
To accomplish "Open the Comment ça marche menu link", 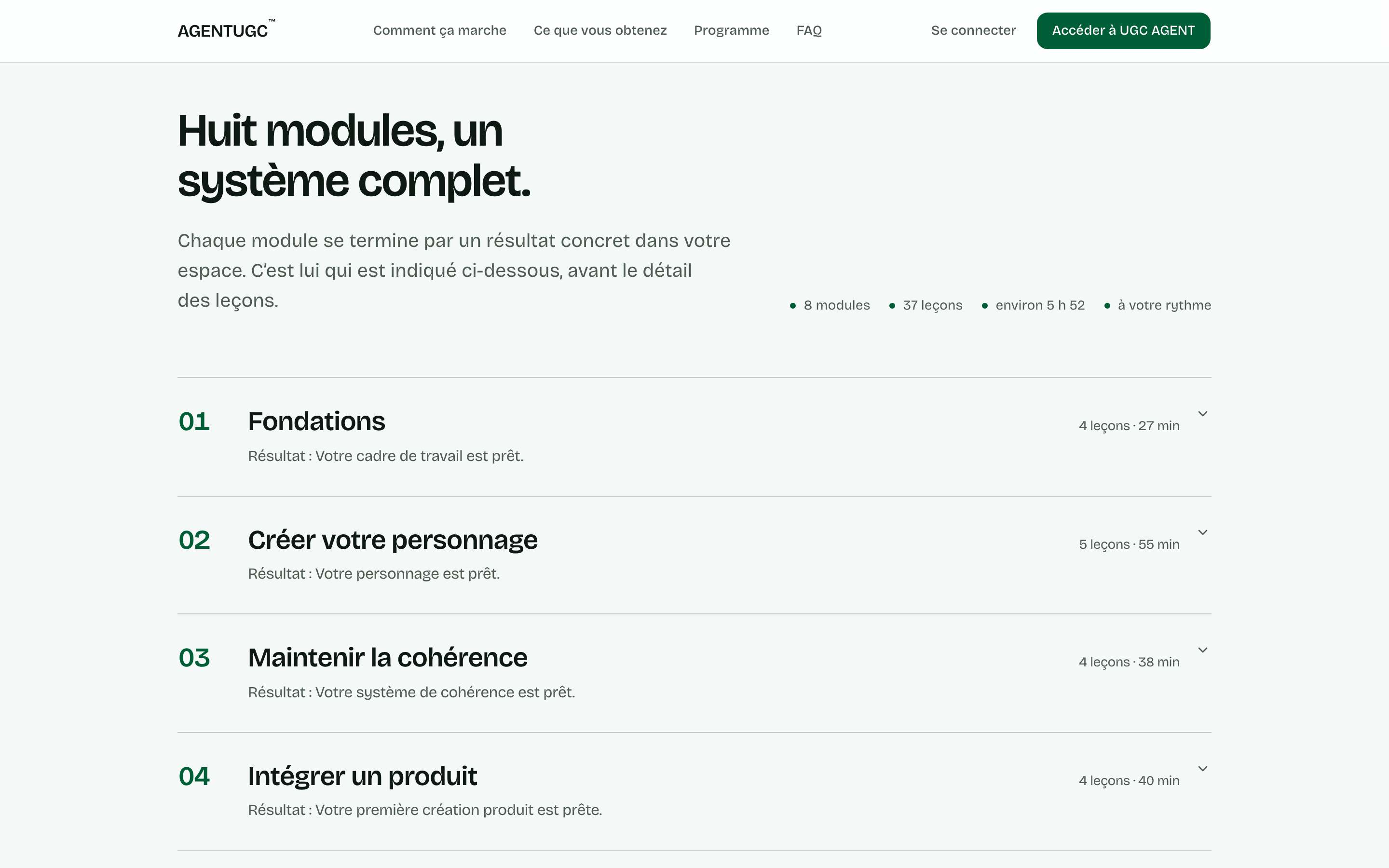I will tap(440, 30).
